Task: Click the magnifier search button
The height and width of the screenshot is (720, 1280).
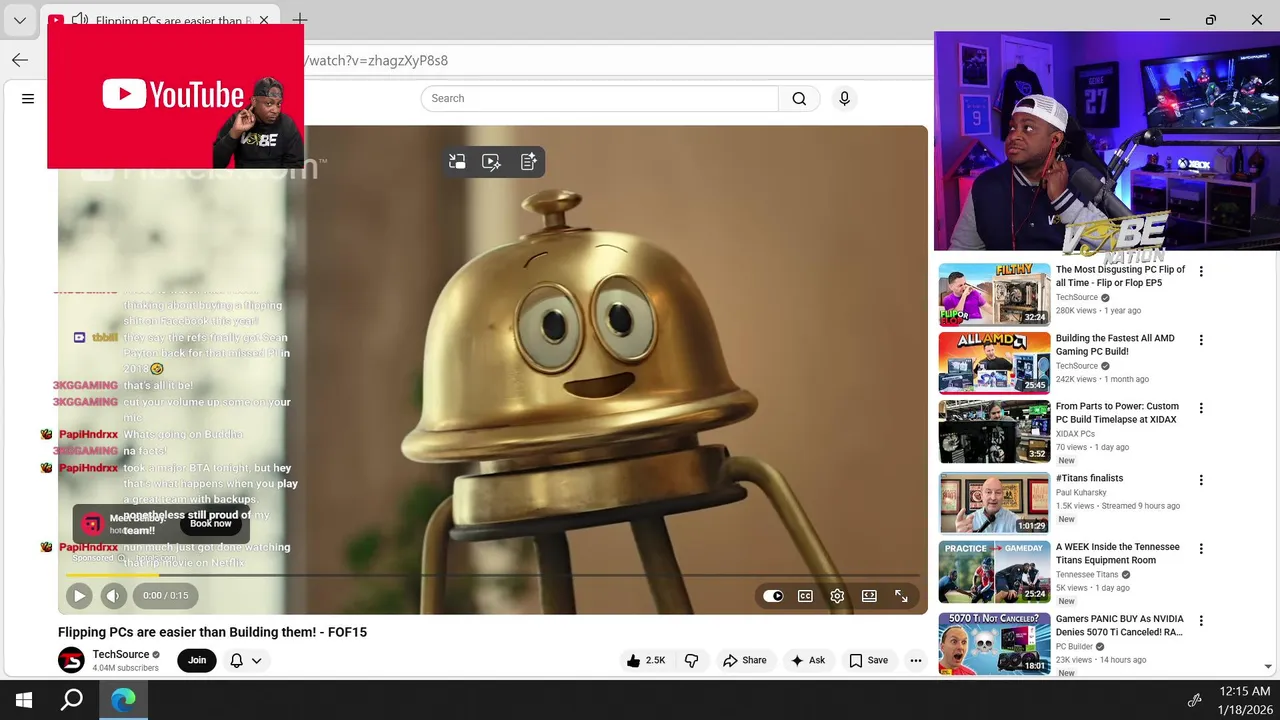Action: point(799,98)
